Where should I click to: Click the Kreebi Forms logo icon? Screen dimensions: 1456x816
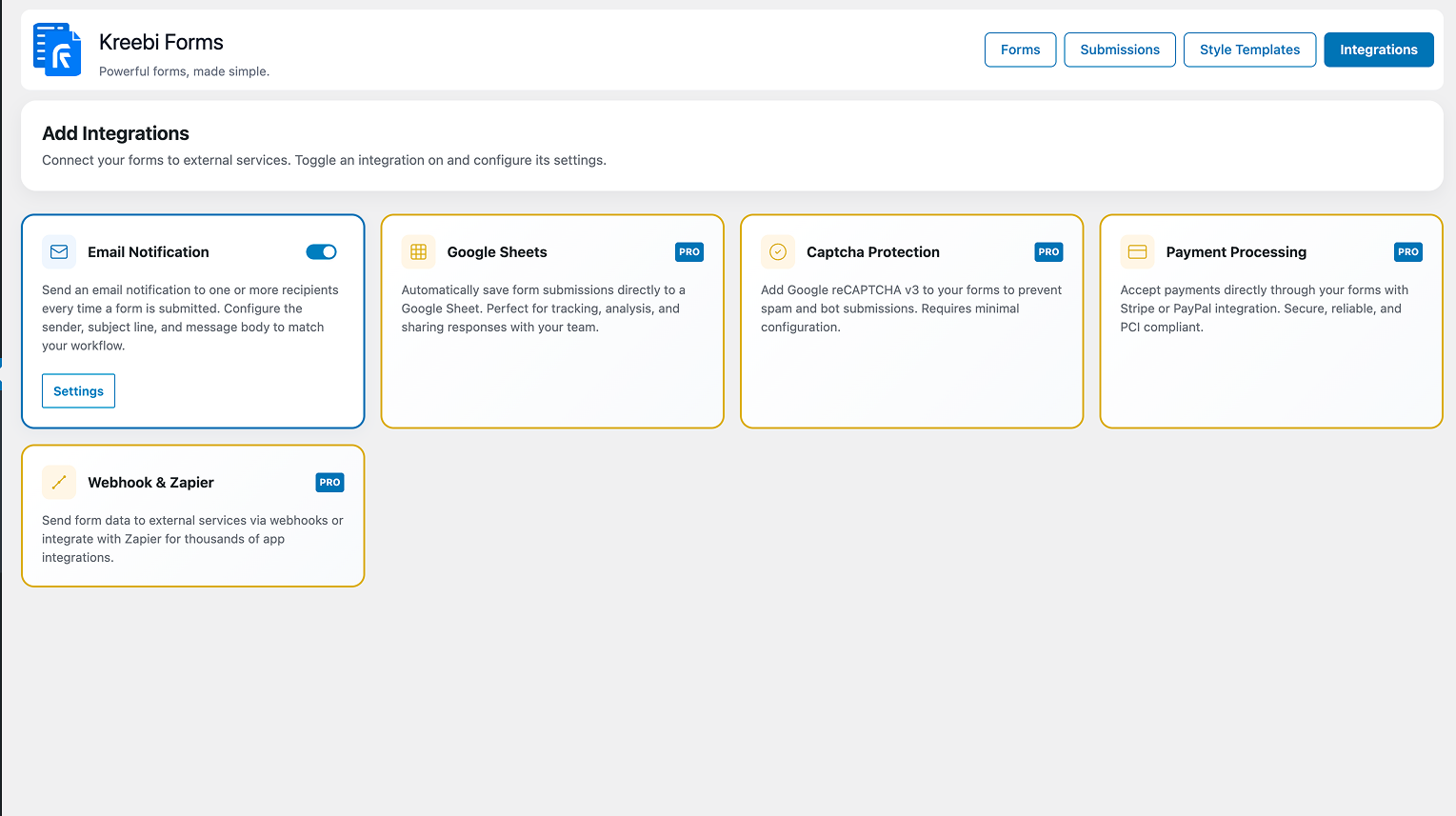tap(57, 50)
